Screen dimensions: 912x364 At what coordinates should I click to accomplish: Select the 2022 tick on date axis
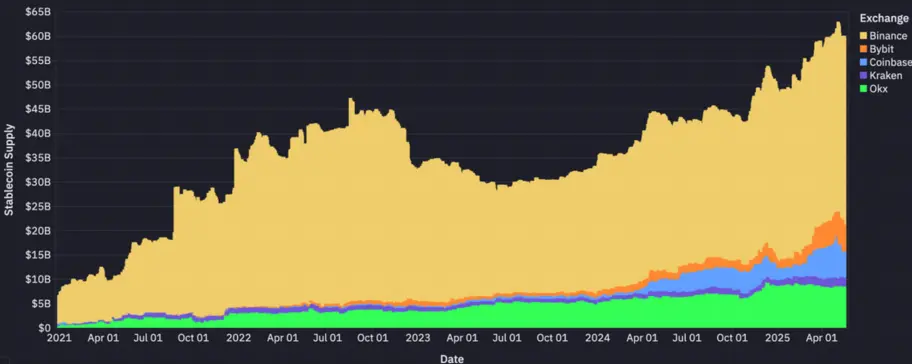(x=238, y=338)
